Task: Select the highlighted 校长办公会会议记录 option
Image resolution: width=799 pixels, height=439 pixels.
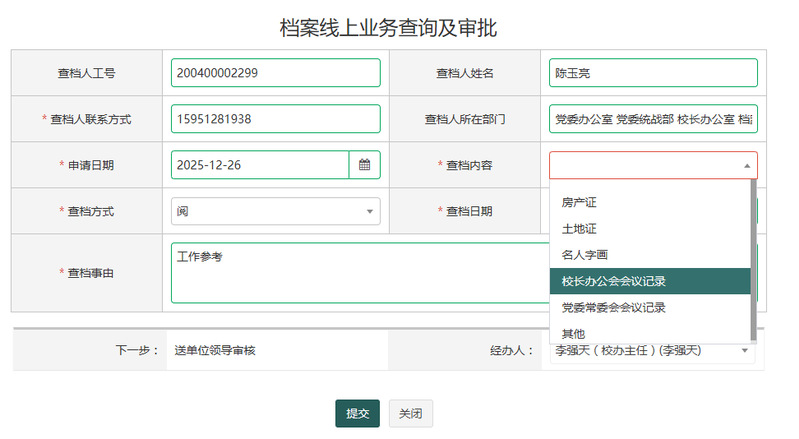Action: pyautogui.click(x=613, y=281)
